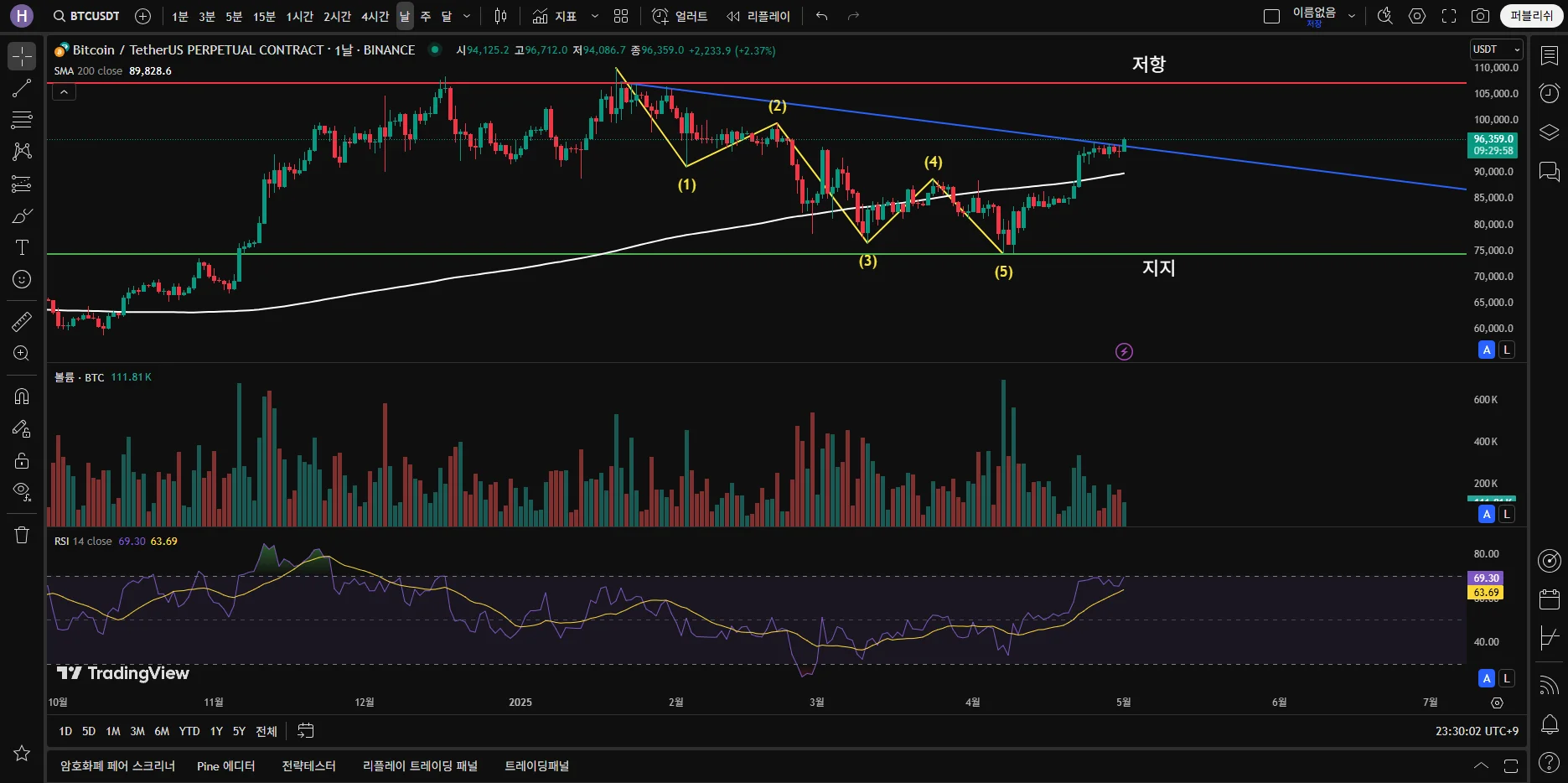Open the 지표 indicators menu
Image resolution: width=1568 pixels, height=783 pixels.
click(556, 16)
